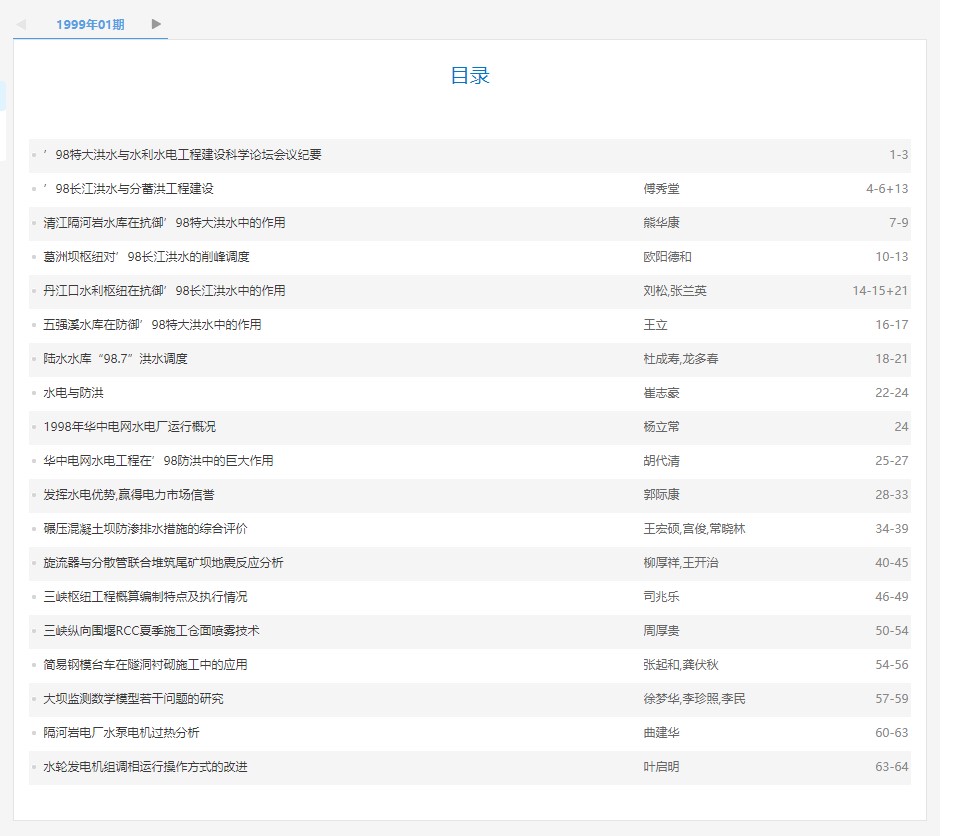Go to the next issue arrow
The width and height of the screenshot is (964, 836).
pos(156,24)
